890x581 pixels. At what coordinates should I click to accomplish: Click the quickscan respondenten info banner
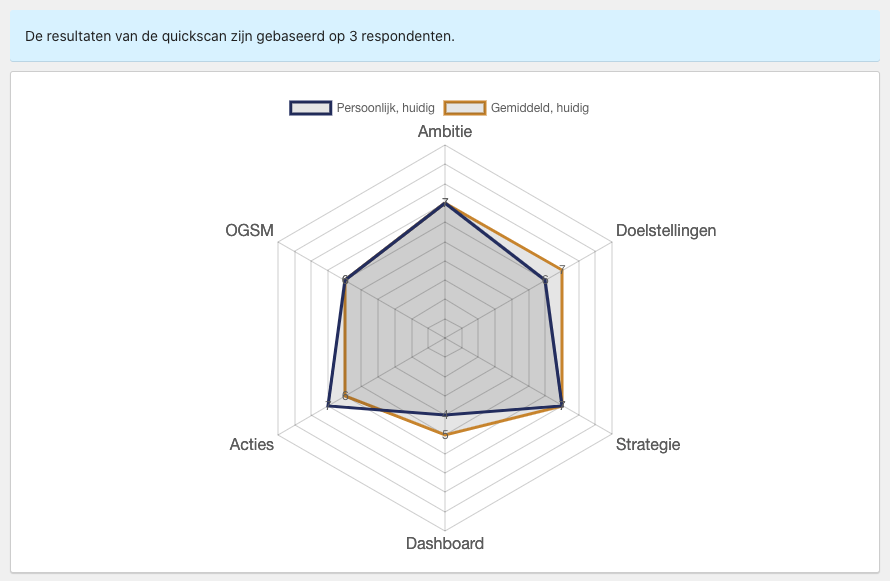[445, 36]
